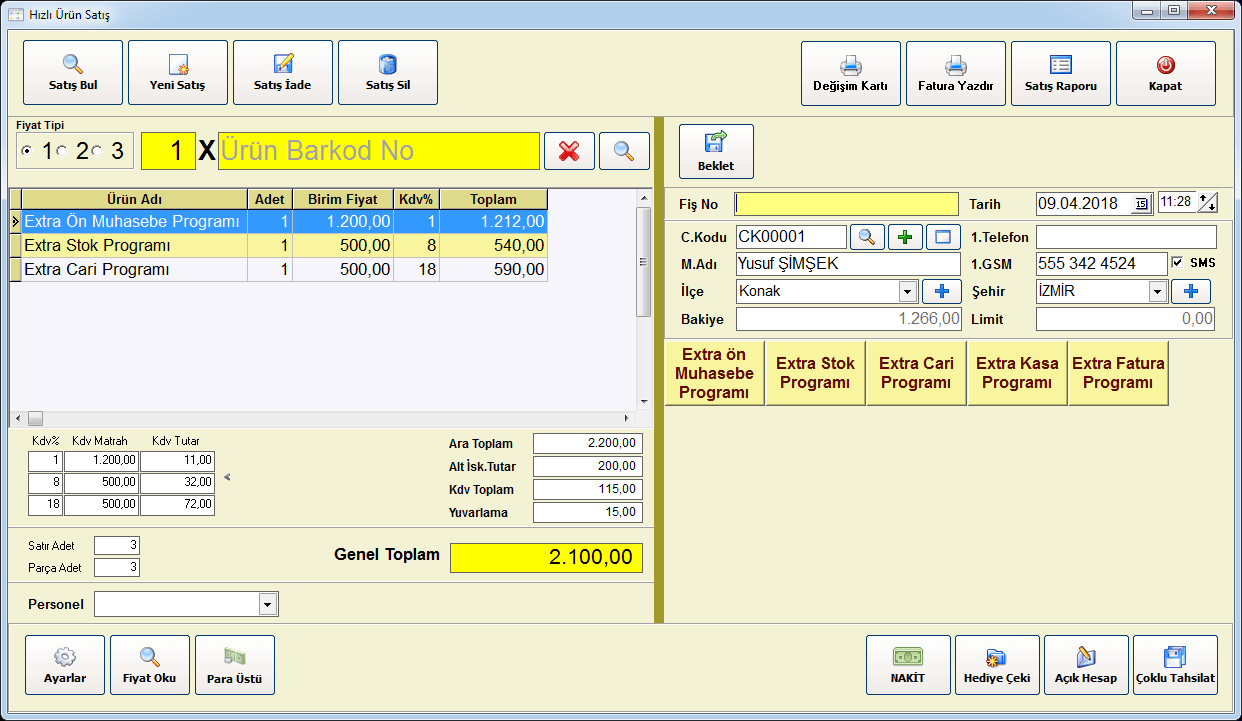Open Çoklu Tahsilat multi-payment

pos(1175,665)
